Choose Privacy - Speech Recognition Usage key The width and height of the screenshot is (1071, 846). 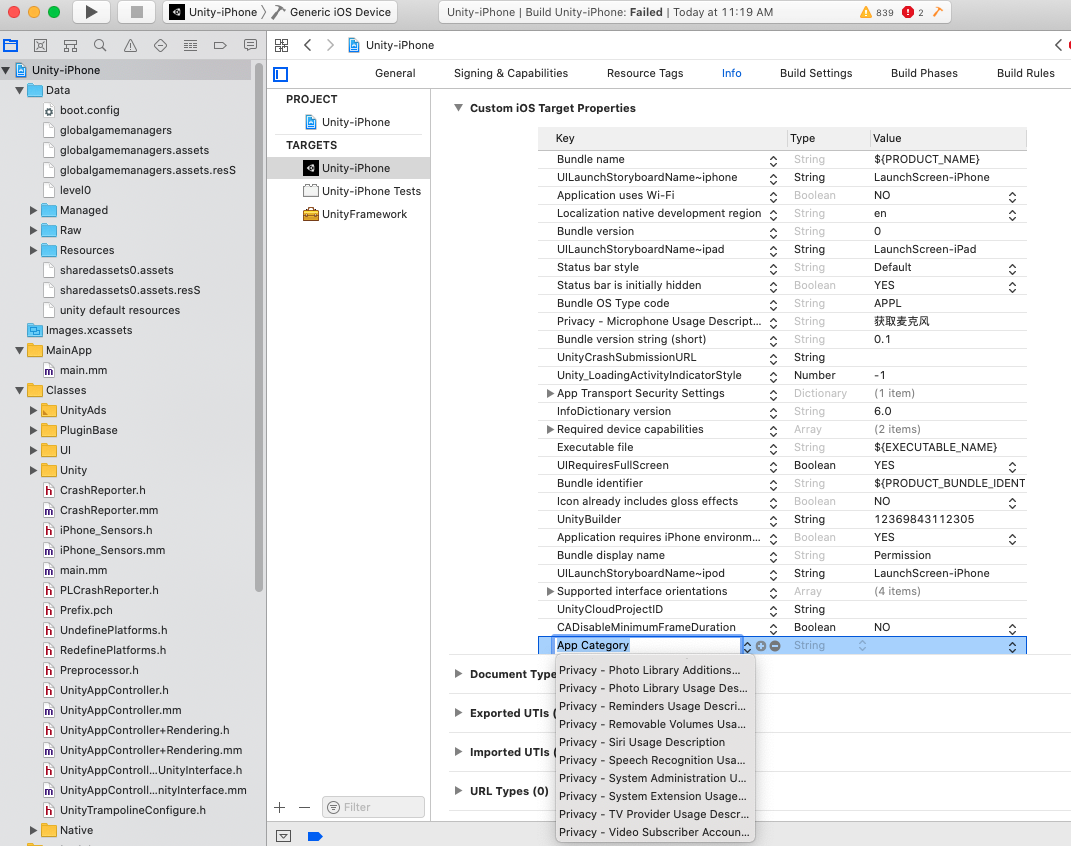pos(655,761)
